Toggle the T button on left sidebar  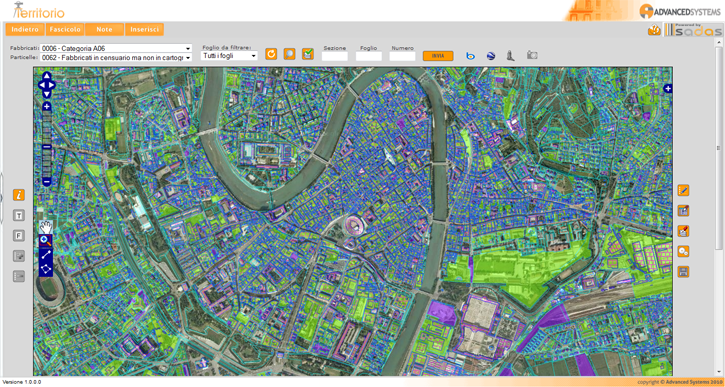click(x=19, y=215)
